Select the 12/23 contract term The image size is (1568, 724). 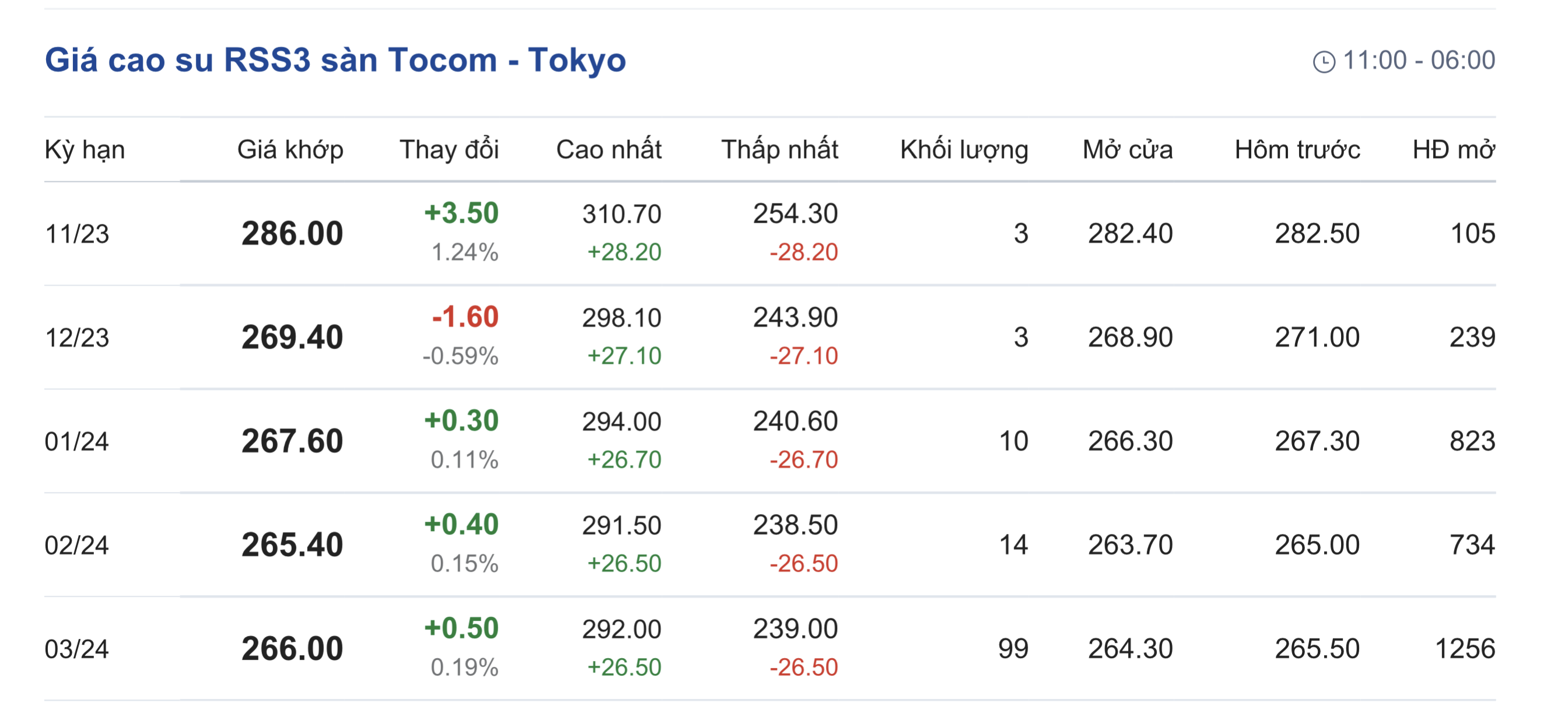point(78,338)
